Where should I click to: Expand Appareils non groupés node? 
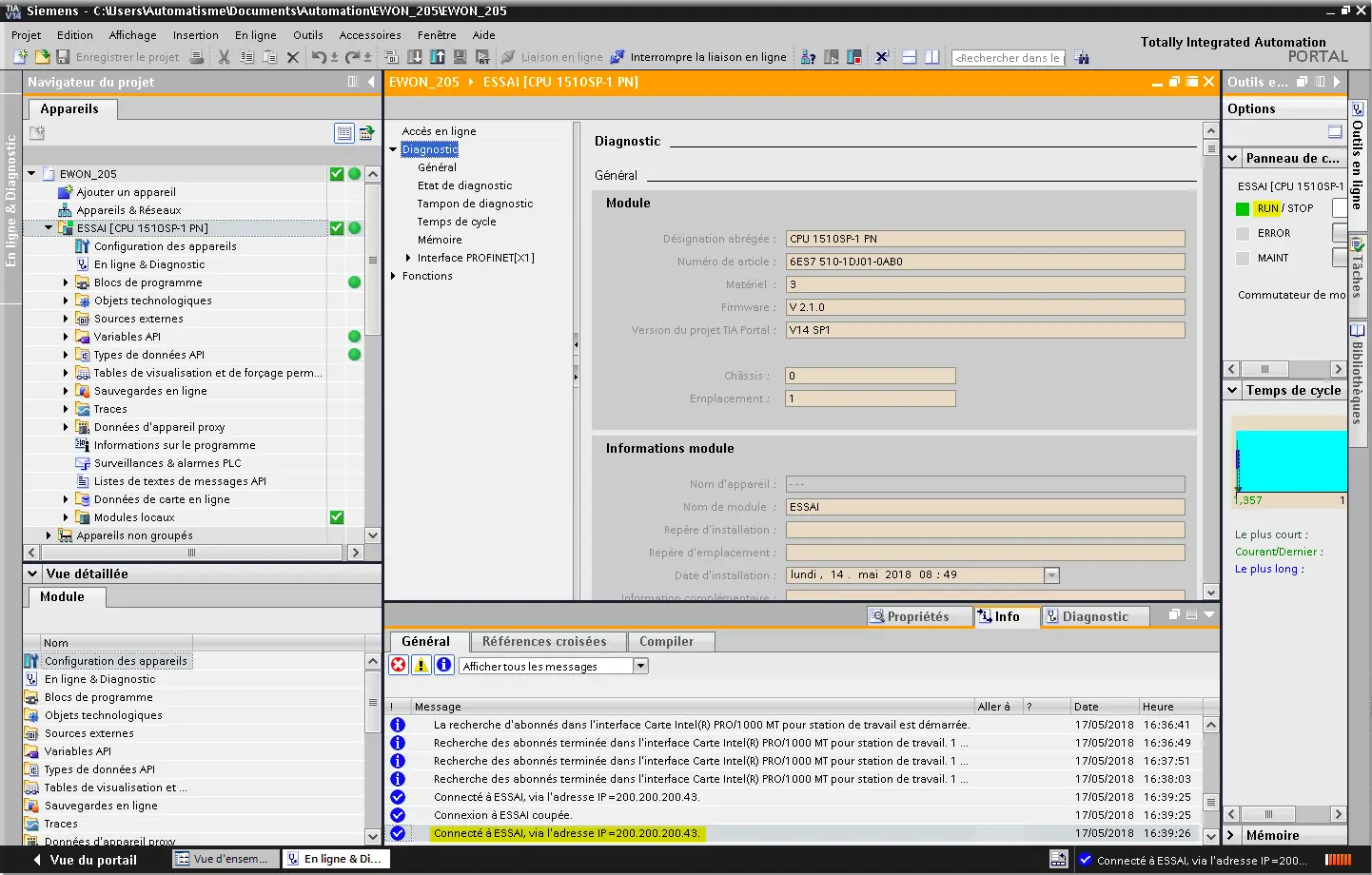[x=49, y=535]
